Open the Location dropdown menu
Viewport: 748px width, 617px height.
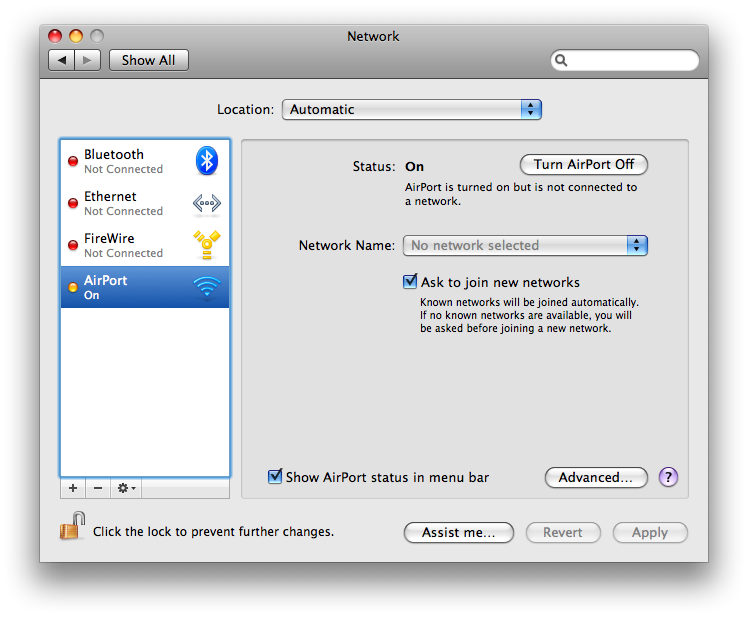tap(411, 109)
